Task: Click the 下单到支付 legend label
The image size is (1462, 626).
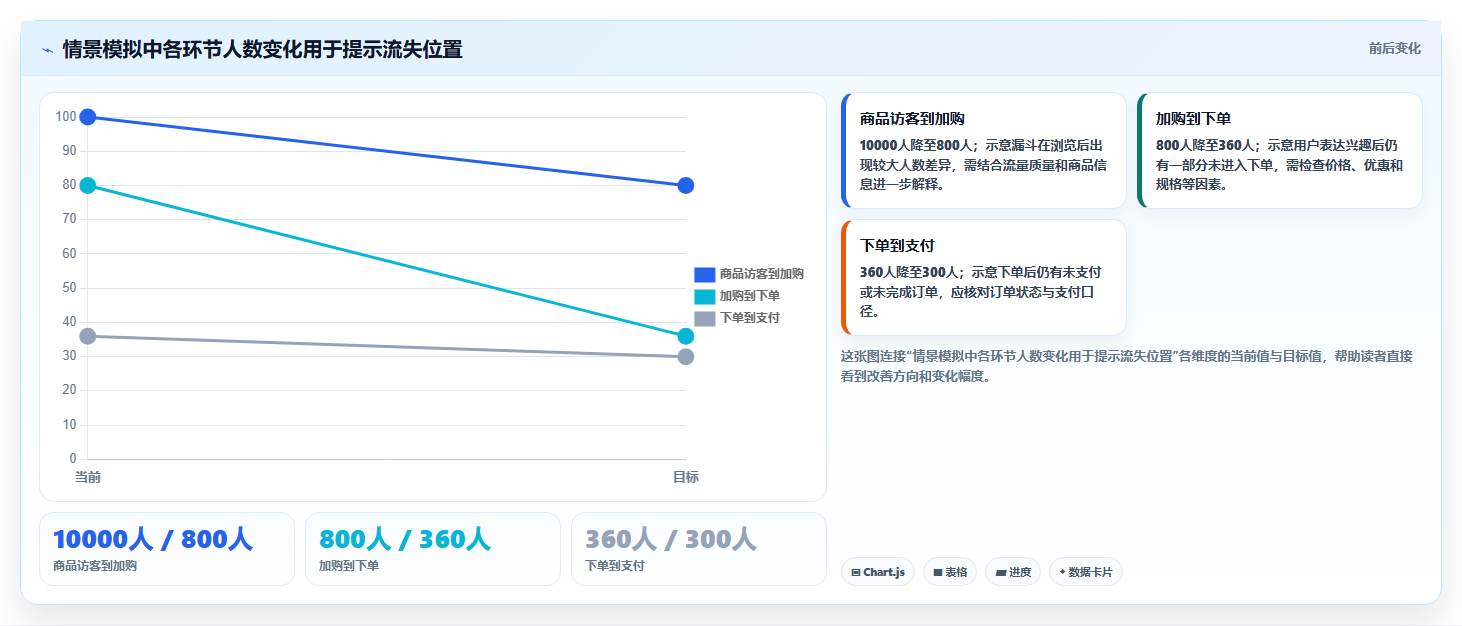Action: click(750, 318)
